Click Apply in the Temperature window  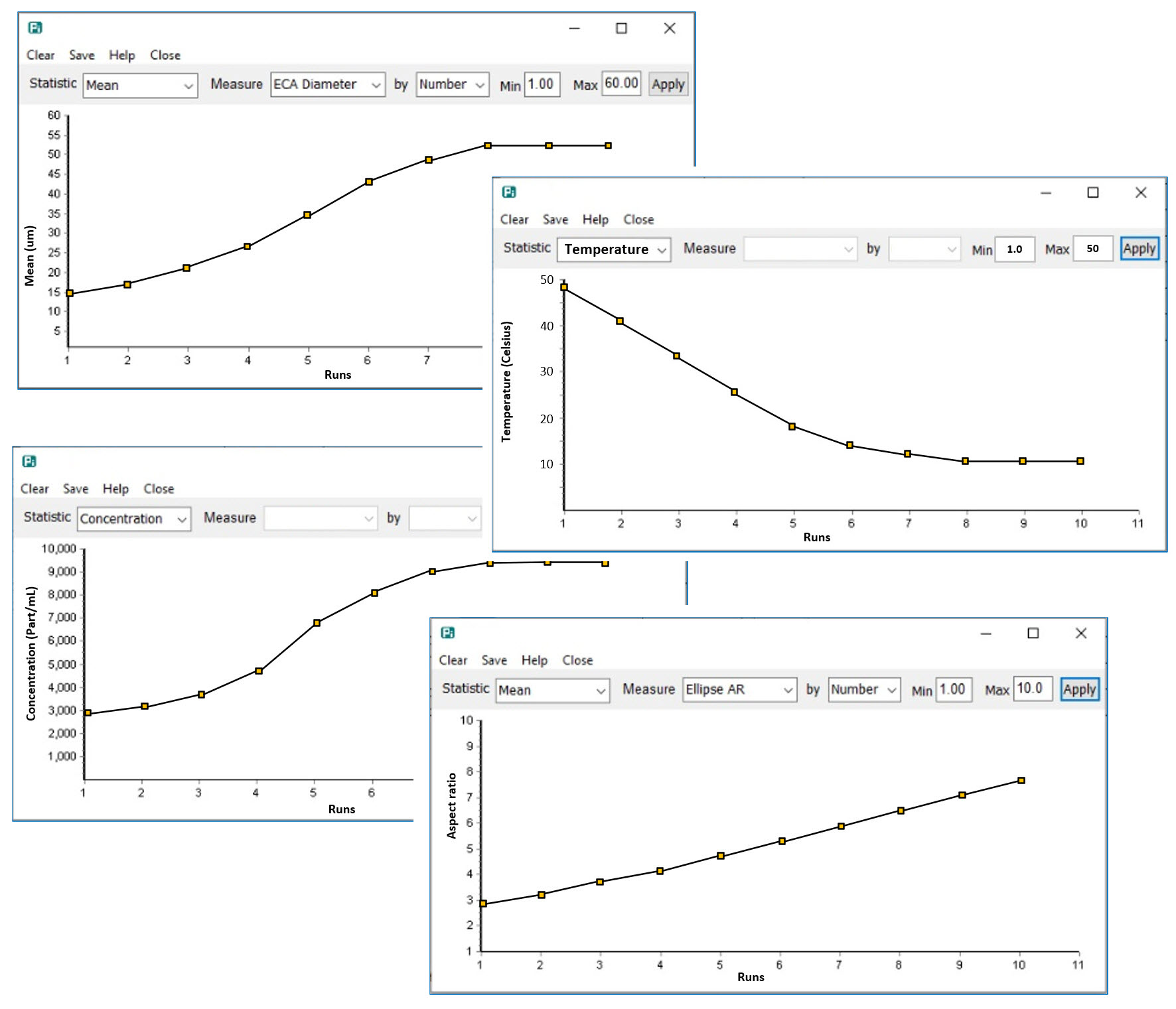[1139, 249]
